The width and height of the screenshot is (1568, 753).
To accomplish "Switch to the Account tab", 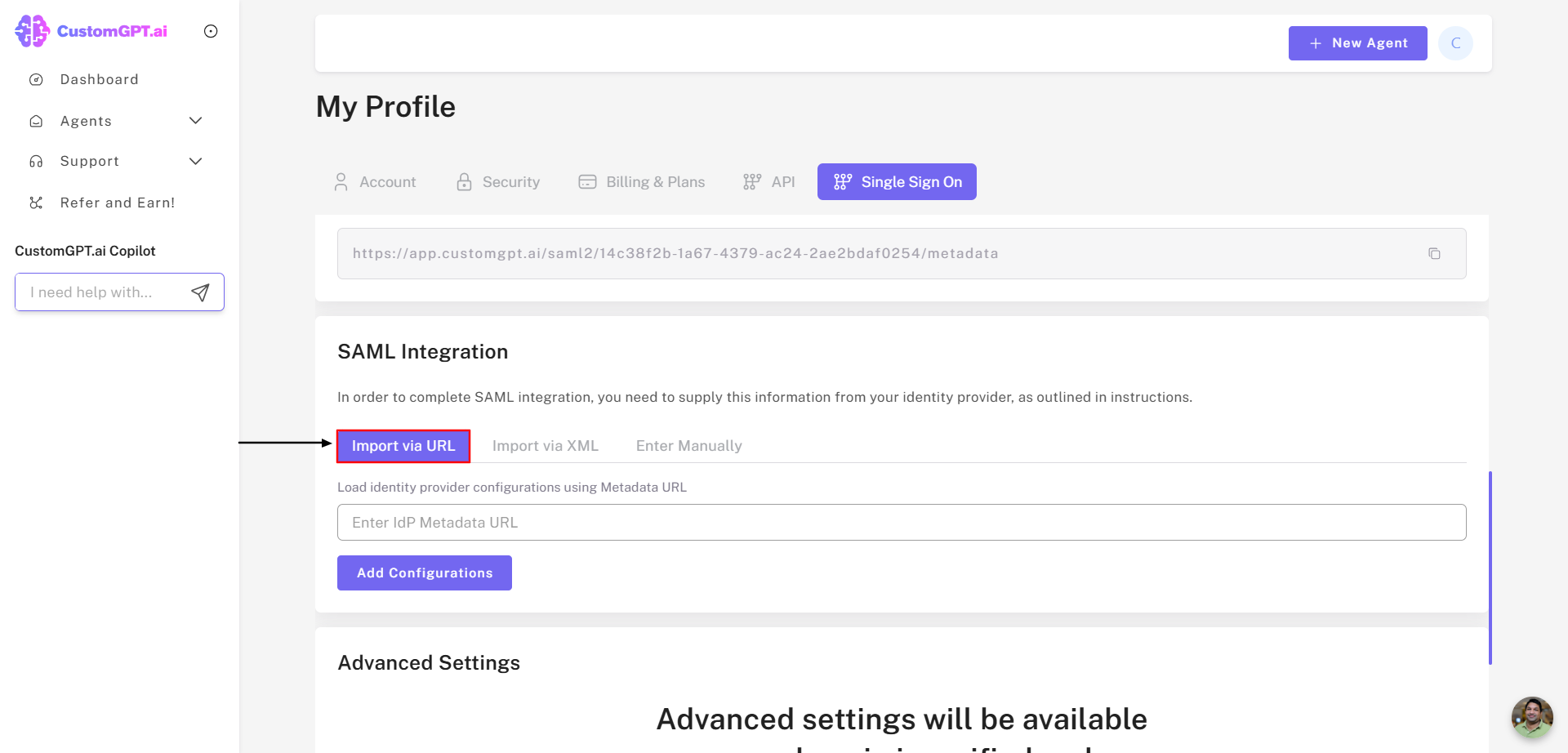I will click(376, 182).
